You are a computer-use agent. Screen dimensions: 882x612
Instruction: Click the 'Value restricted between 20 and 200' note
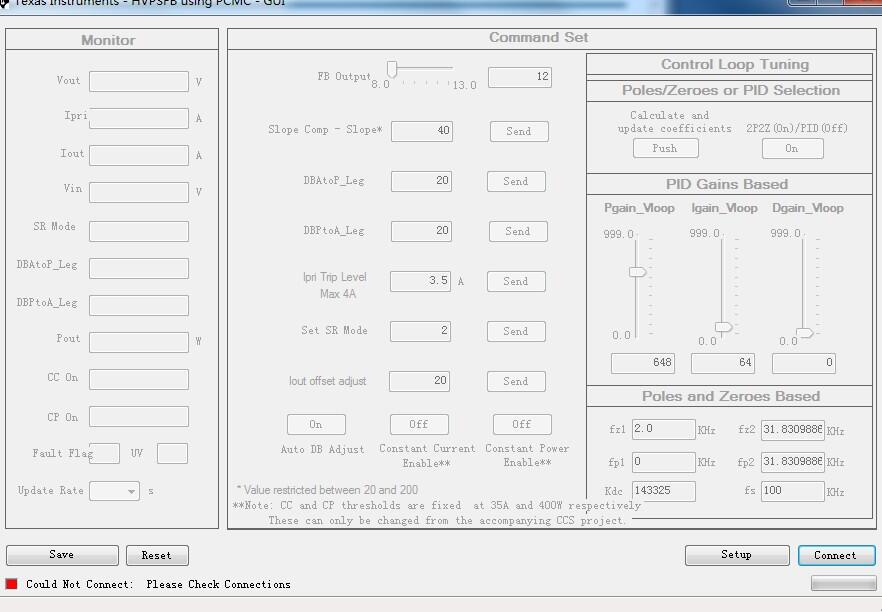[327, 489]
